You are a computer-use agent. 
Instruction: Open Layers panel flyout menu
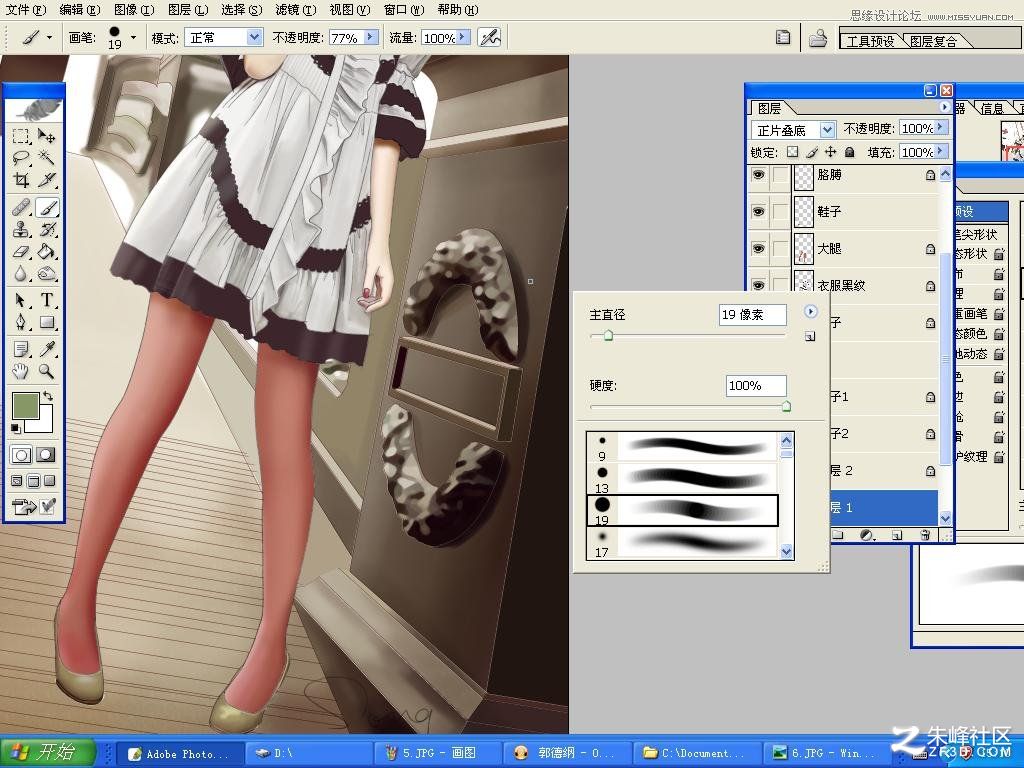coord(944,106)
